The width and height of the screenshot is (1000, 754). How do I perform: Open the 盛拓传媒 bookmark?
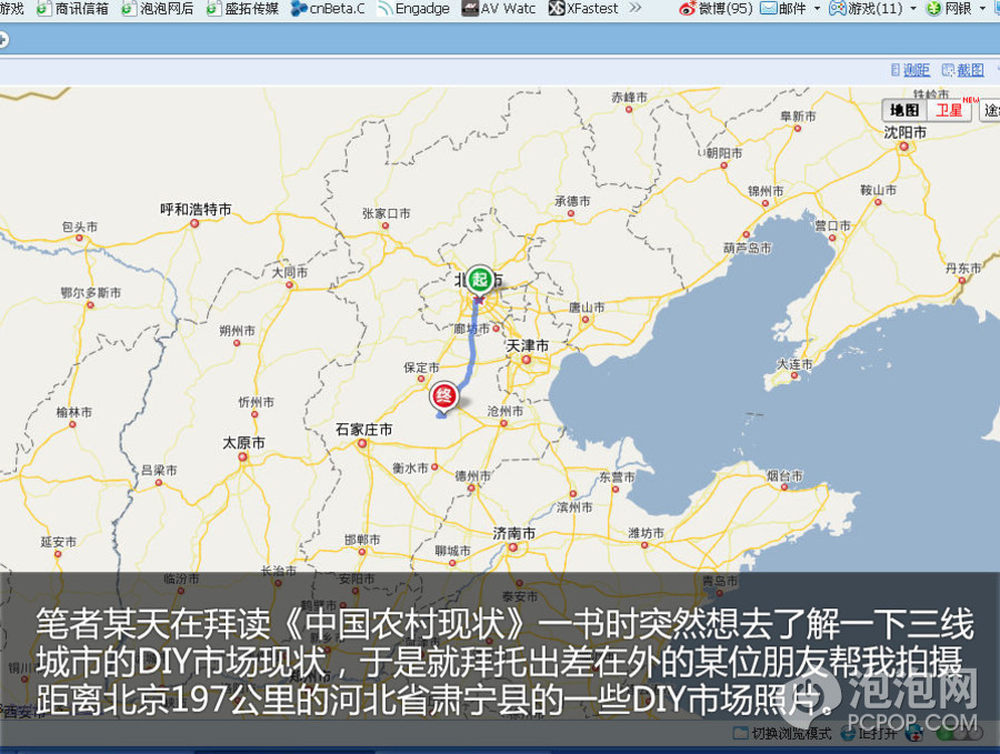(243, 9)
